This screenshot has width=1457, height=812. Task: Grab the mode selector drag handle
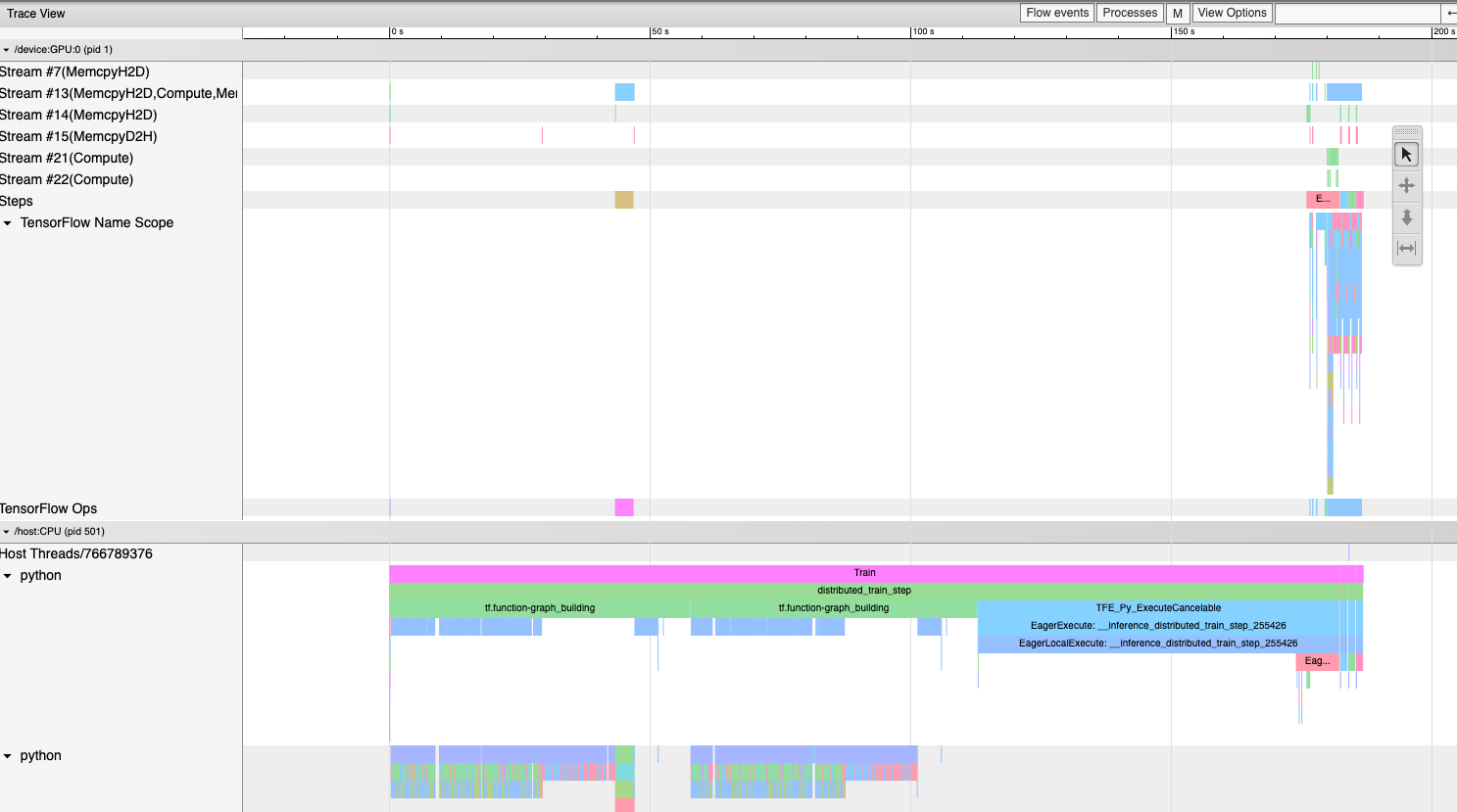click(1406, 132)
